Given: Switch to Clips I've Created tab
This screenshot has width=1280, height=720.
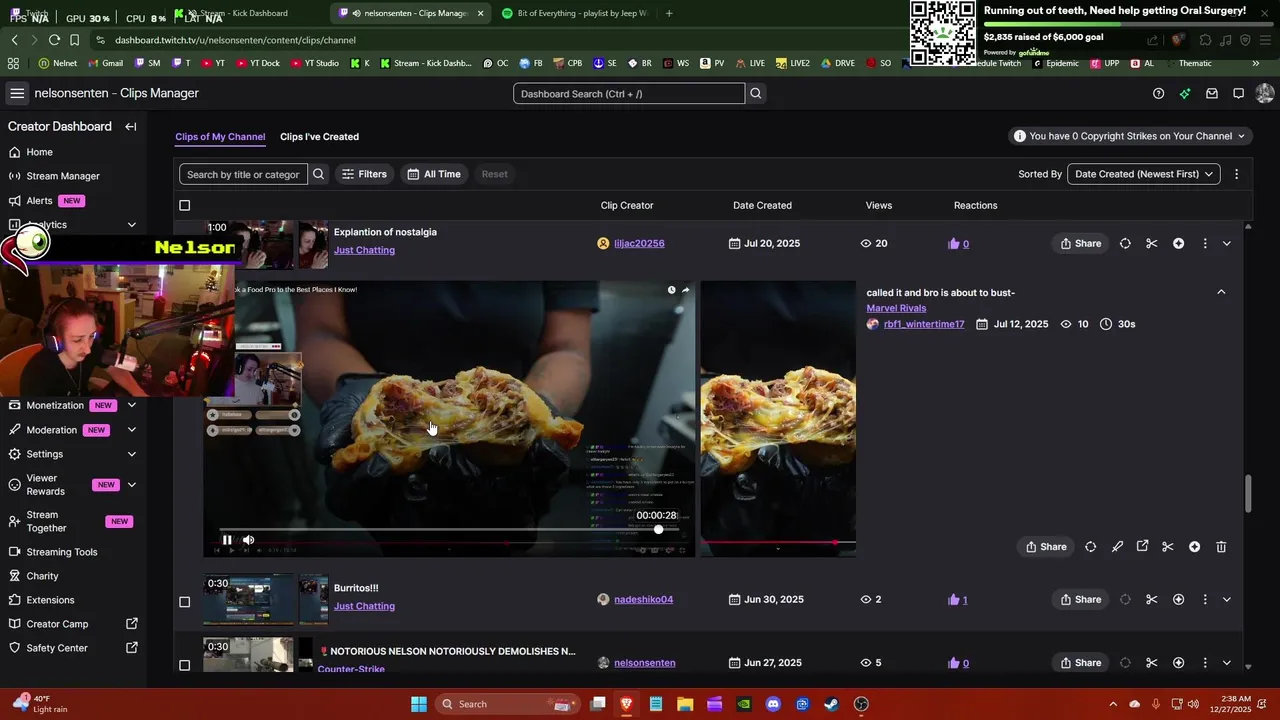Looking at the screenshot, I should 319,137.
